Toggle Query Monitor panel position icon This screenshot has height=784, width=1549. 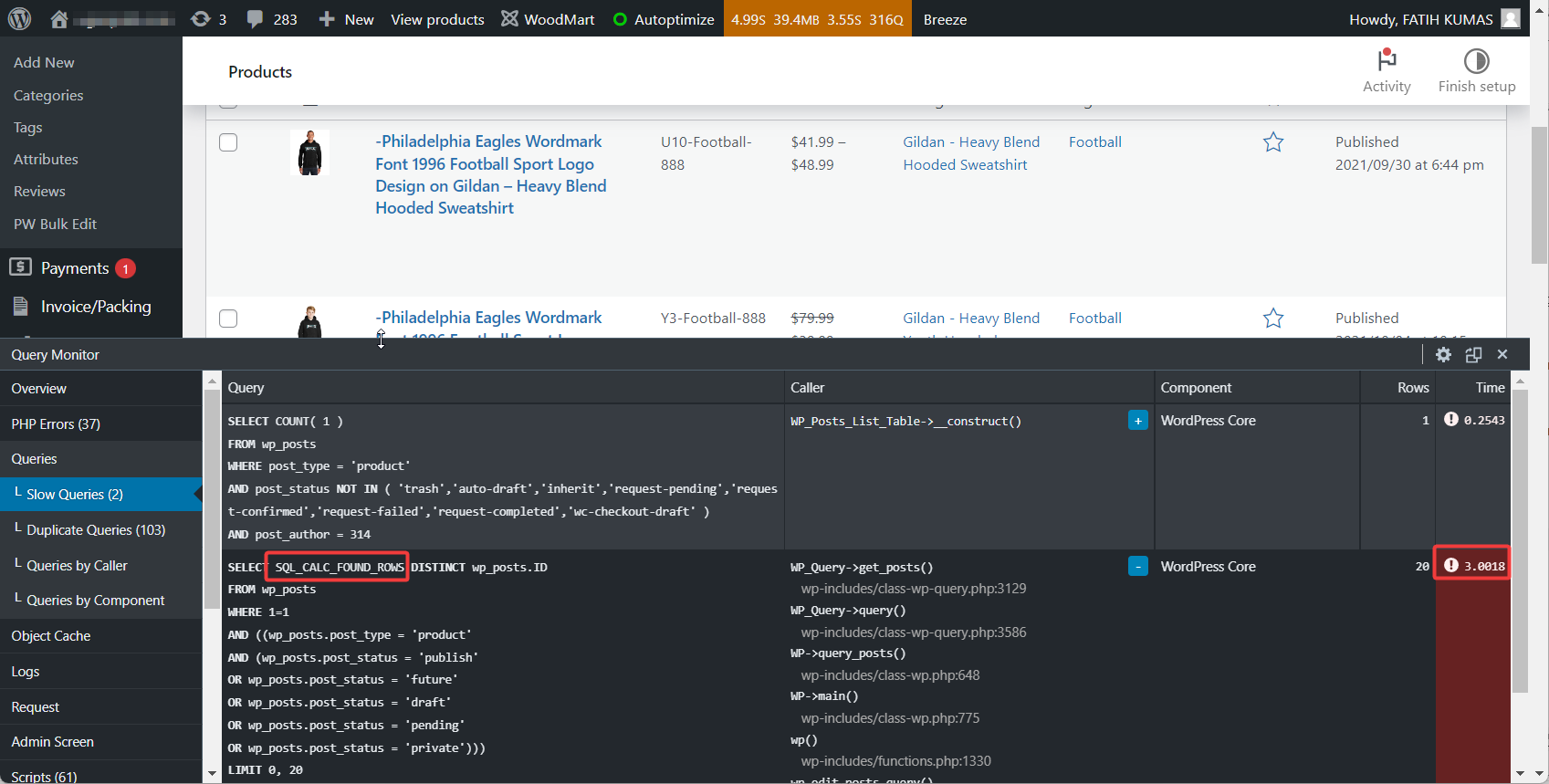pos(1473,355)
